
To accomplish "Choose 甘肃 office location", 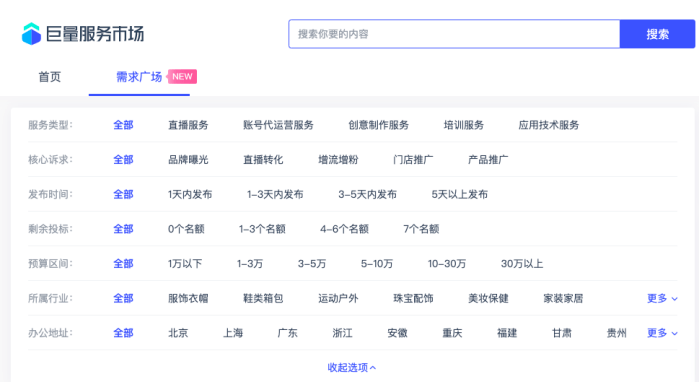I will pyautogui.click(x=562, y=333).
